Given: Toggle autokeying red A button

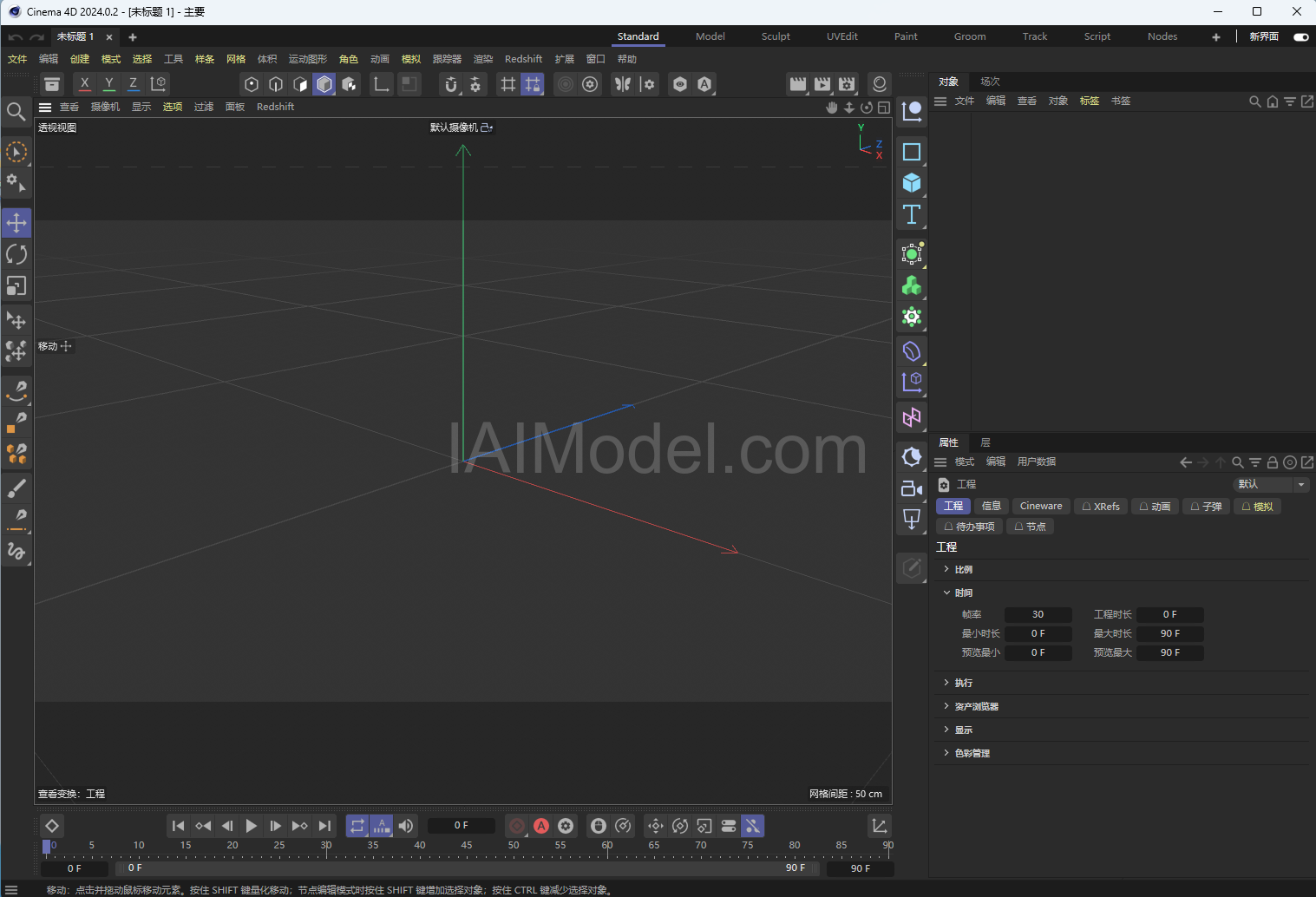Looking at the screenshot, I should coord(541,826).
